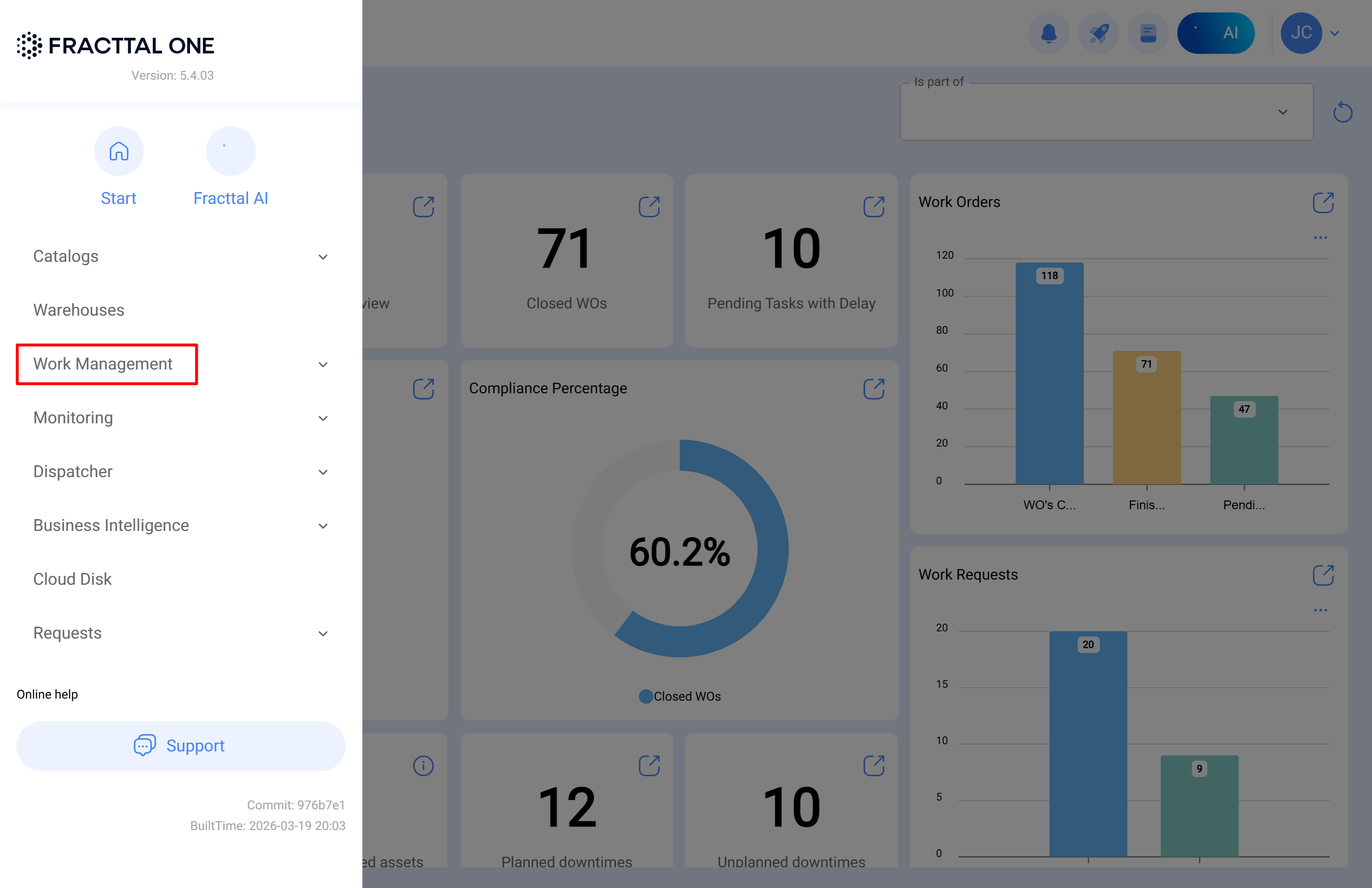Viewport: 1372px width, 888px height.
Task: Click the rocket icon in the header
Action: tap(1098, 33)
